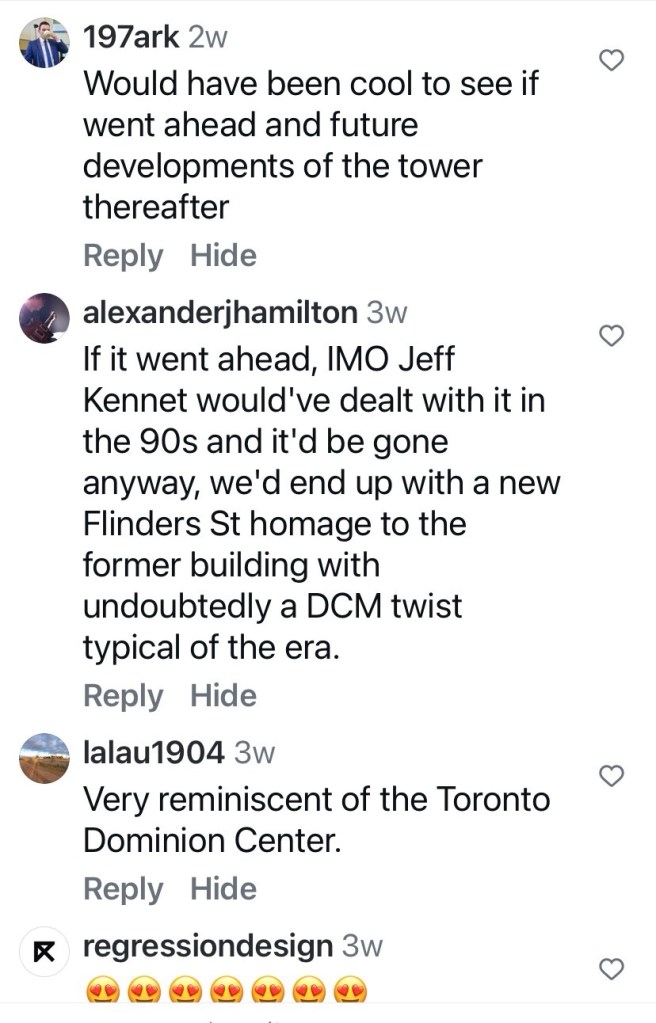Image resolution: width=656 pixels, height=1023 pixels.
Task: Open regressiondesign username link
Action: point(208,945)
